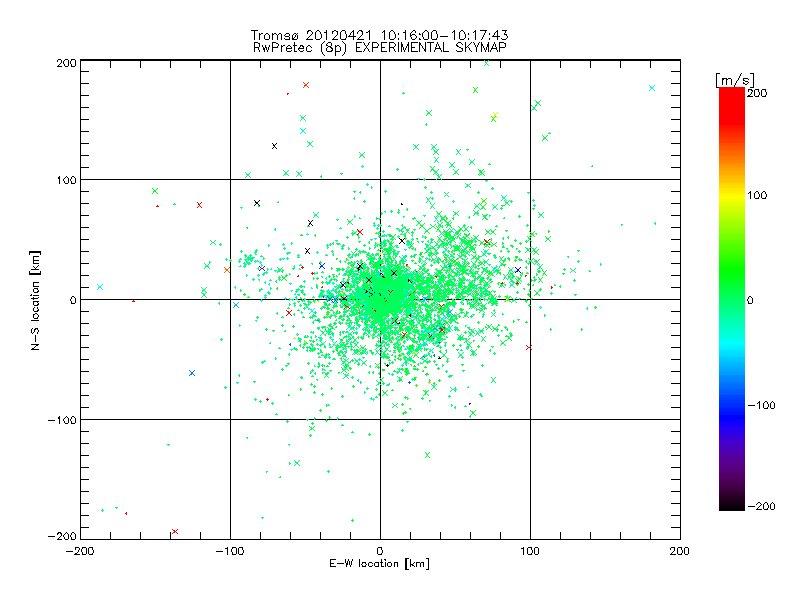
Task: Click the x-axis tick label '-100'
Action: coord(230,552)
